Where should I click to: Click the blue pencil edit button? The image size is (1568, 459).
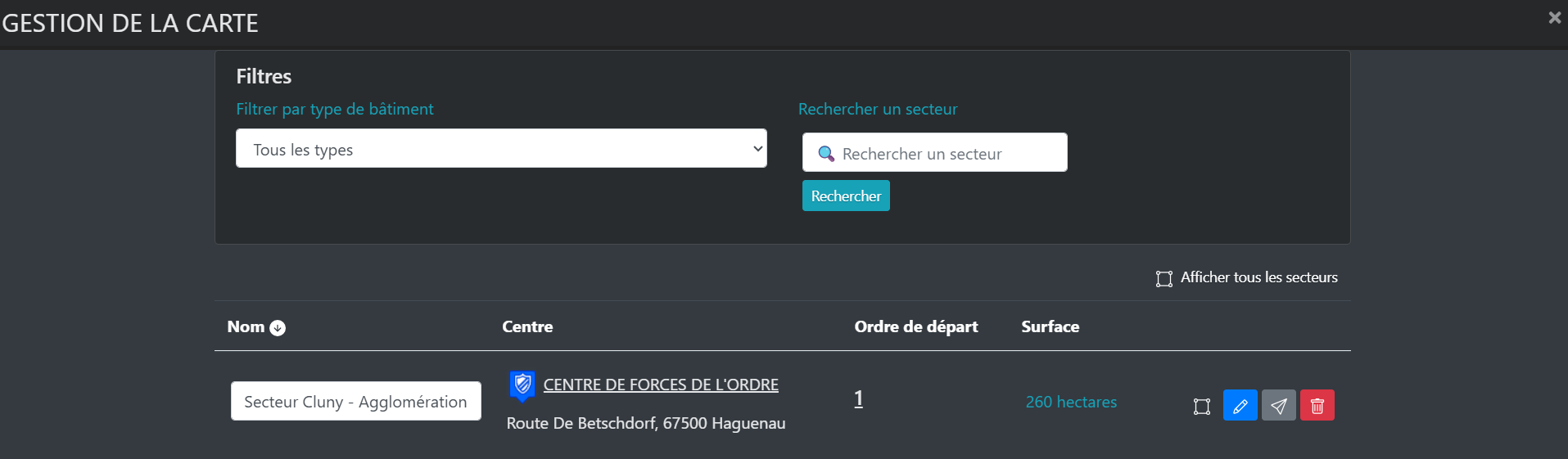click(x=1240, y=405)
